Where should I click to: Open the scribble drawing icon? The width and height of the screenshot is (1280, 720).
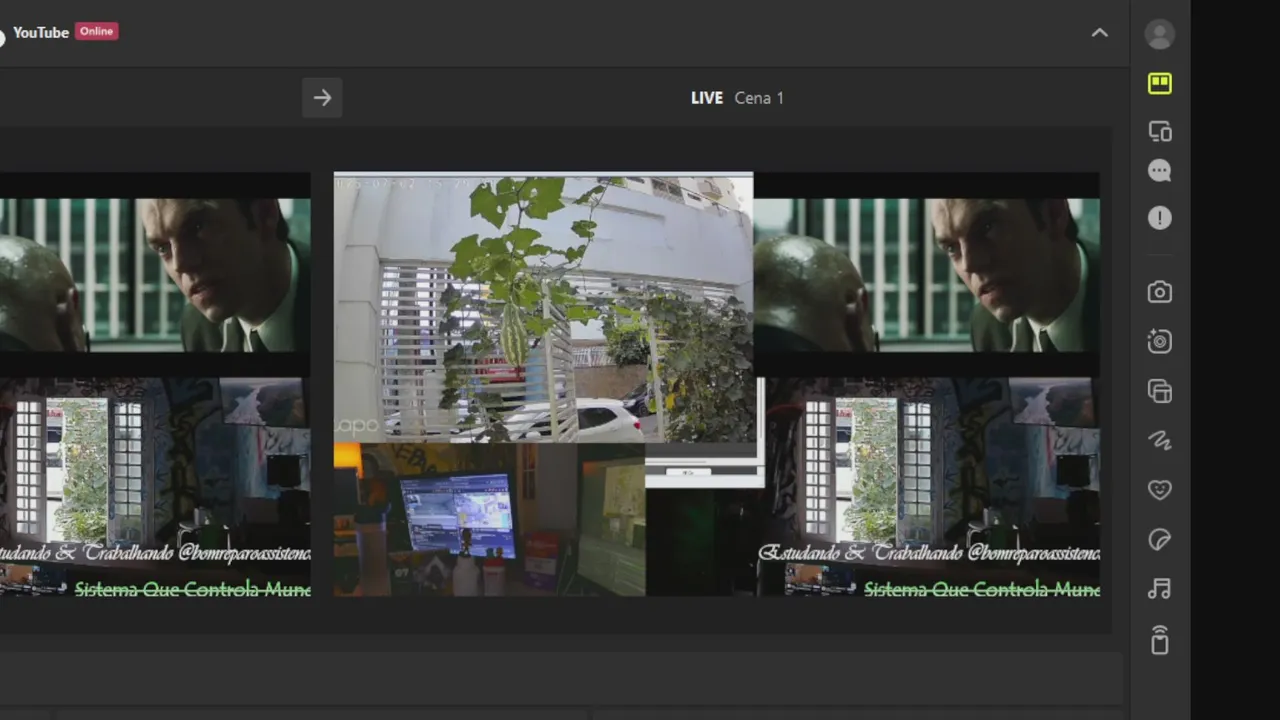(x=1159, y=440)
